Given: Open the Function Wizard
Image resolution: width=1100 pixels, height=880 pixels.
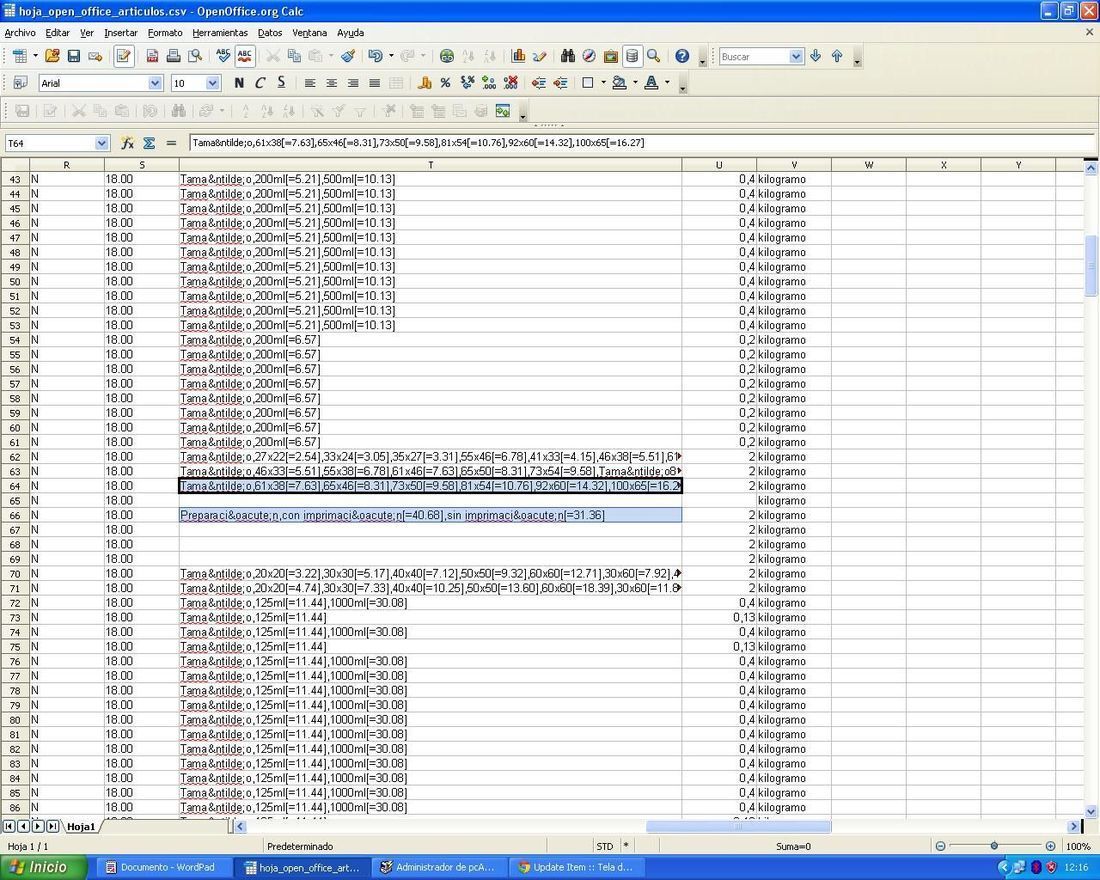Looking at the screenshot, I should 127,143.
